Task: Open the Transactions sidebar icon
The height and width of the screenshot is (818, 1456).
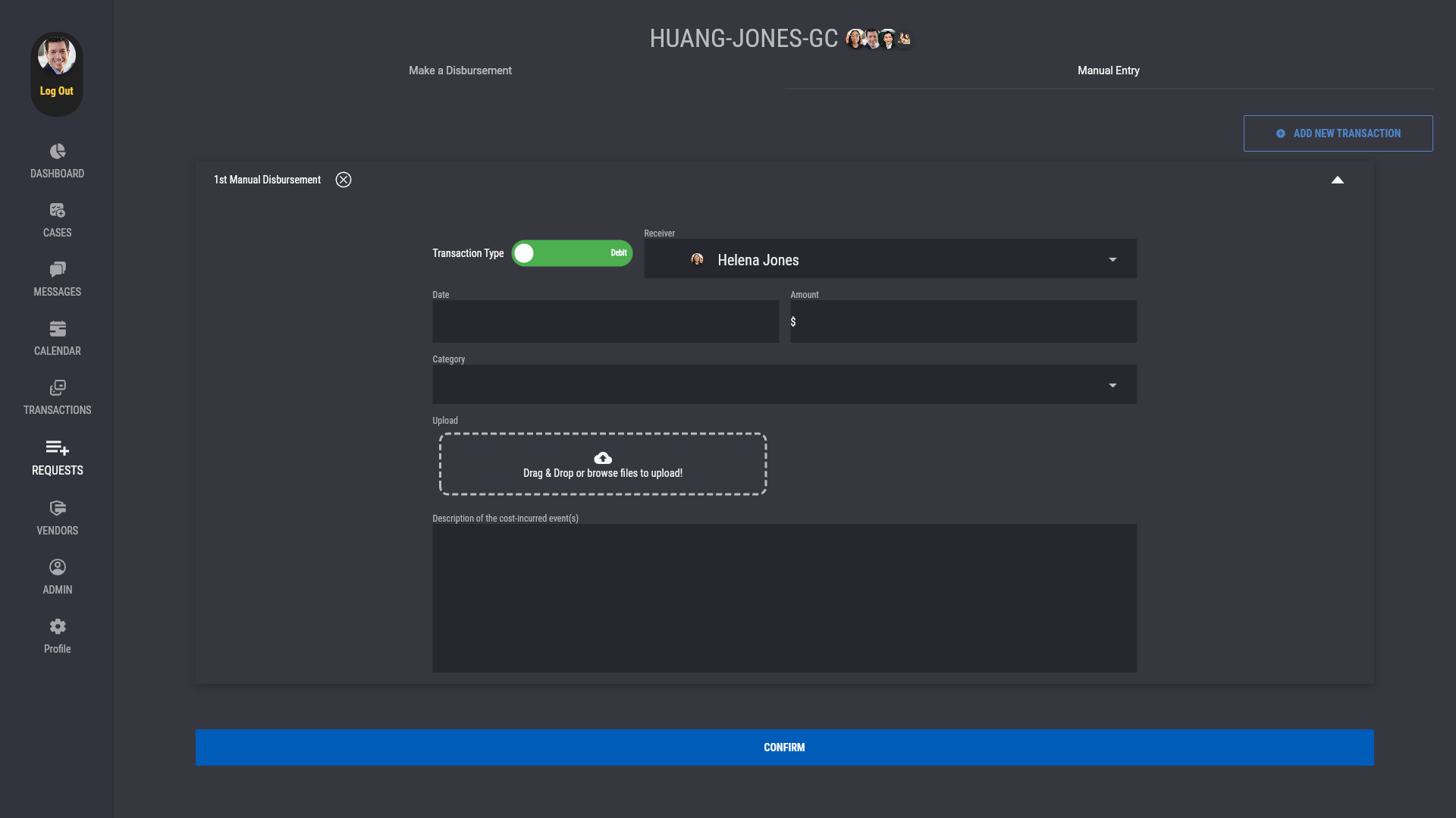Action: click(58, 388)
